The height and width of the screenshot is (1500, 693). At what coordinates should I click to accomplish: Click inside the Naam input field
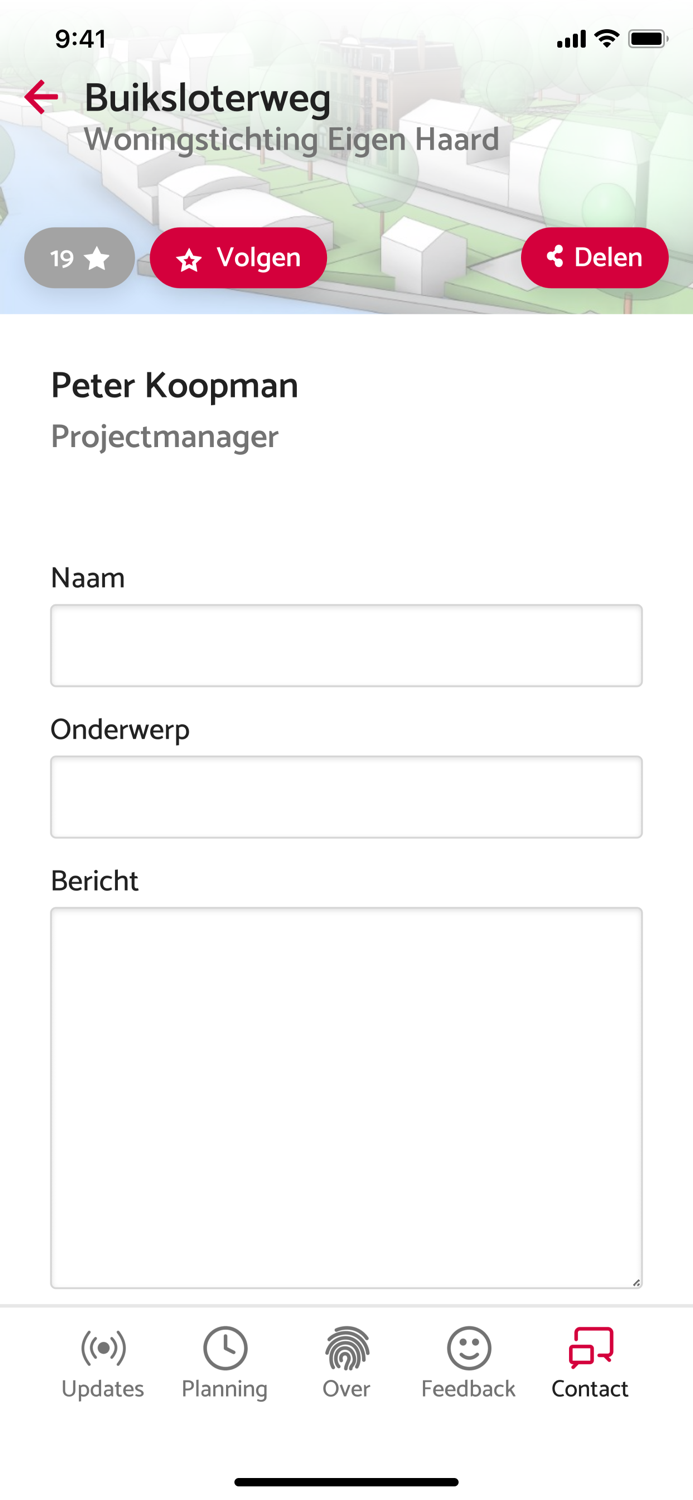point(346,645)
